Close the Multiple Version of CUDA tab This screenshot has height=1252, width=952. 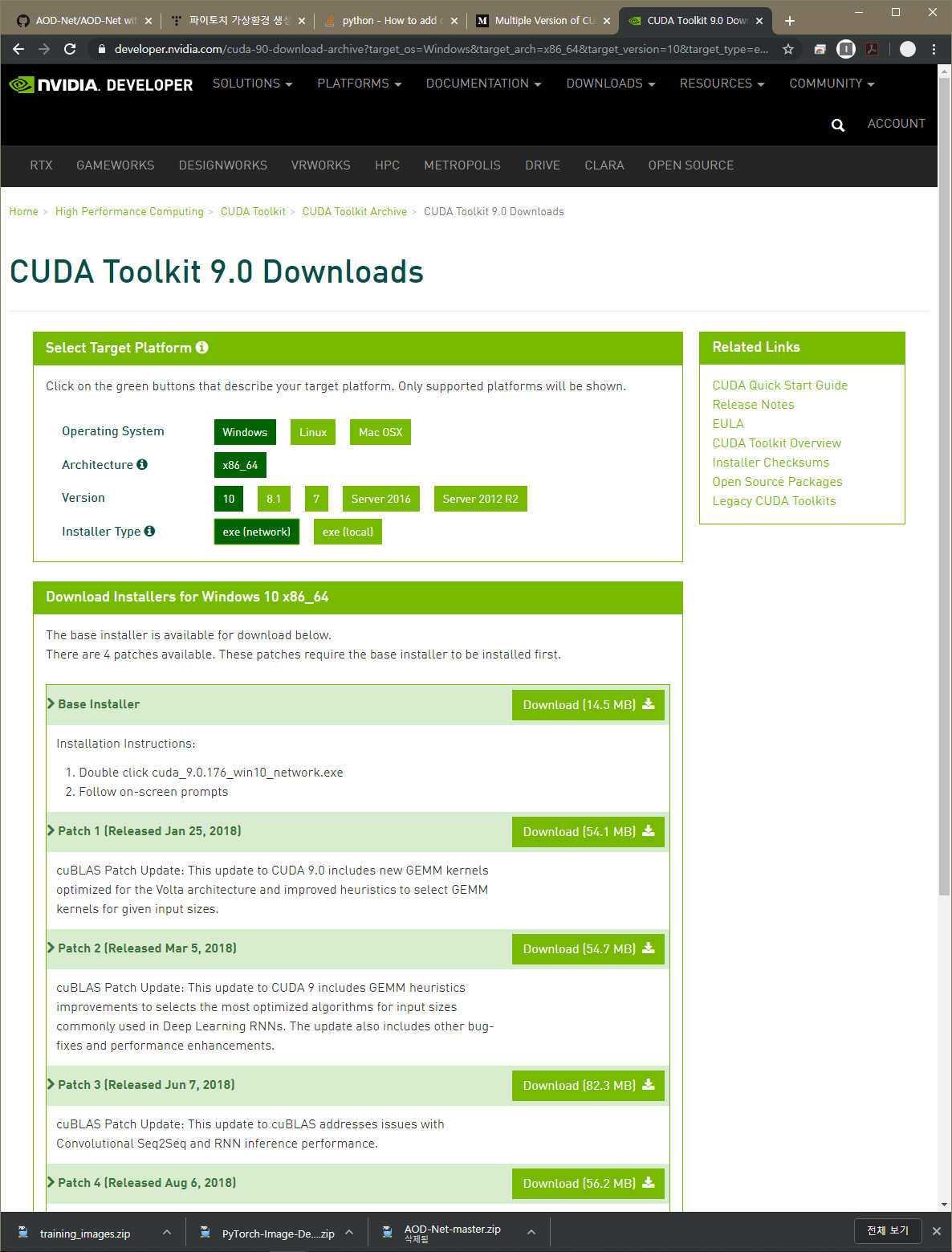[607, 21]
